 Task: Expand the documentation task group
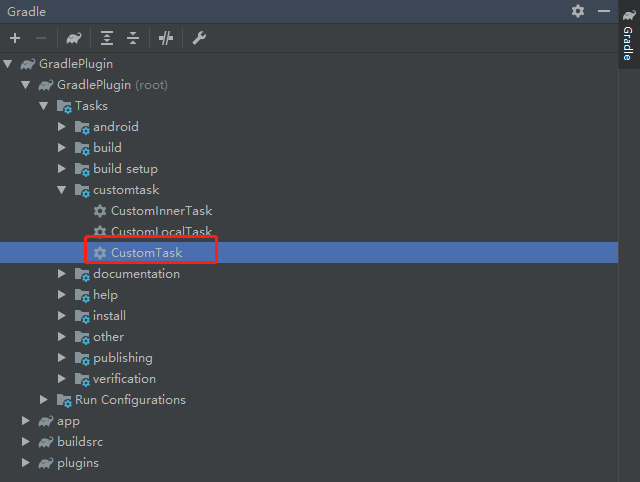(x=62, y=274)
